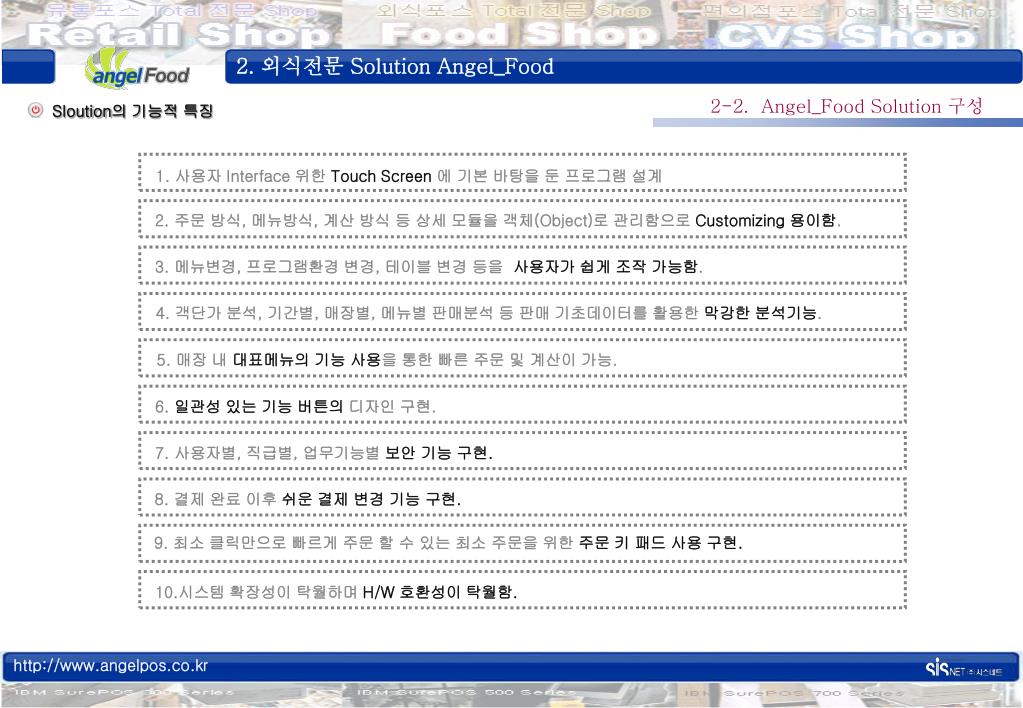Click subtitle '2-2. Angel_Food Solution 구성'
1023x708 pixels.
tap(846, 106)
